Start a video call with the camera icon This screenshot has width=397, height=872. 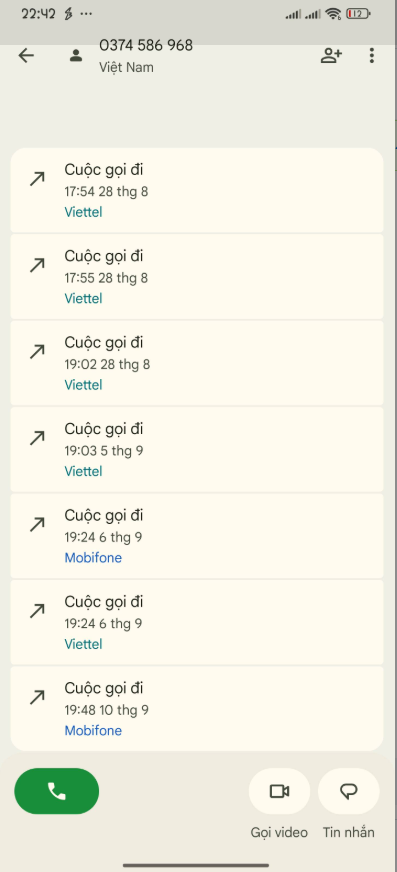pos(279,791)
